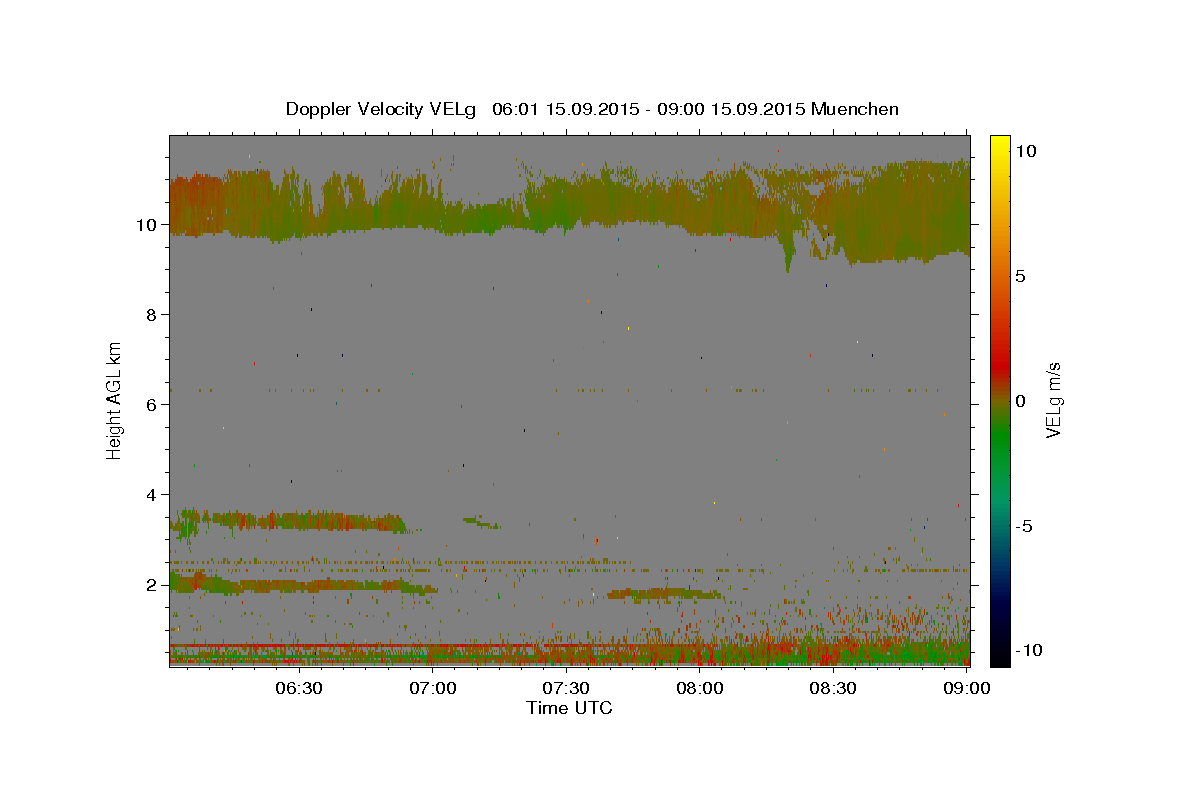Click the 'Time UTC' axis label
The height and width of the screenshot is (800, 1200).
click(x=569, y=708)
